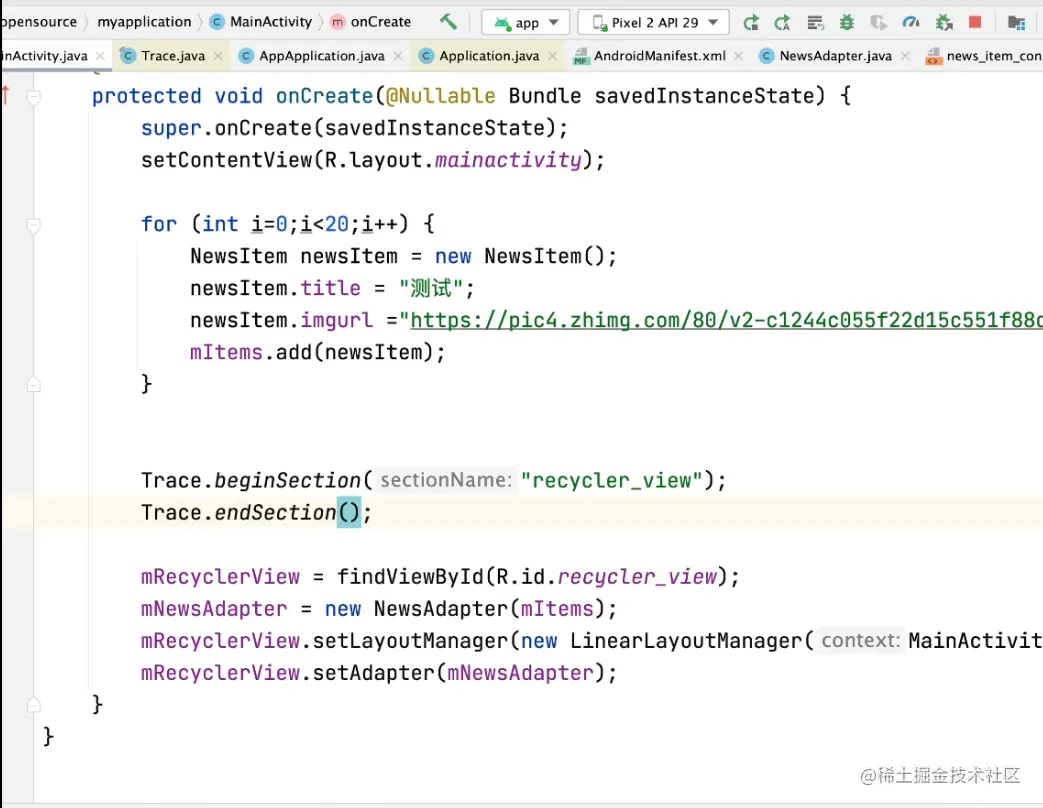Start debugging with the green bug icon
1043x808 pixels.
[x=847, y=23]
